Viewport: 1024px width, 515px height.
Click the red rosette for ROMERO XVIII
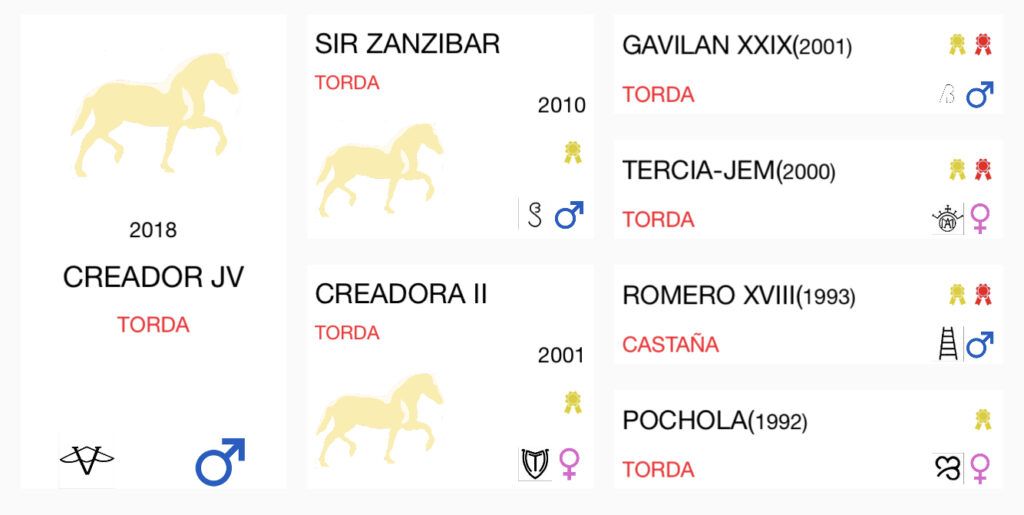click(x=984, y=295)
